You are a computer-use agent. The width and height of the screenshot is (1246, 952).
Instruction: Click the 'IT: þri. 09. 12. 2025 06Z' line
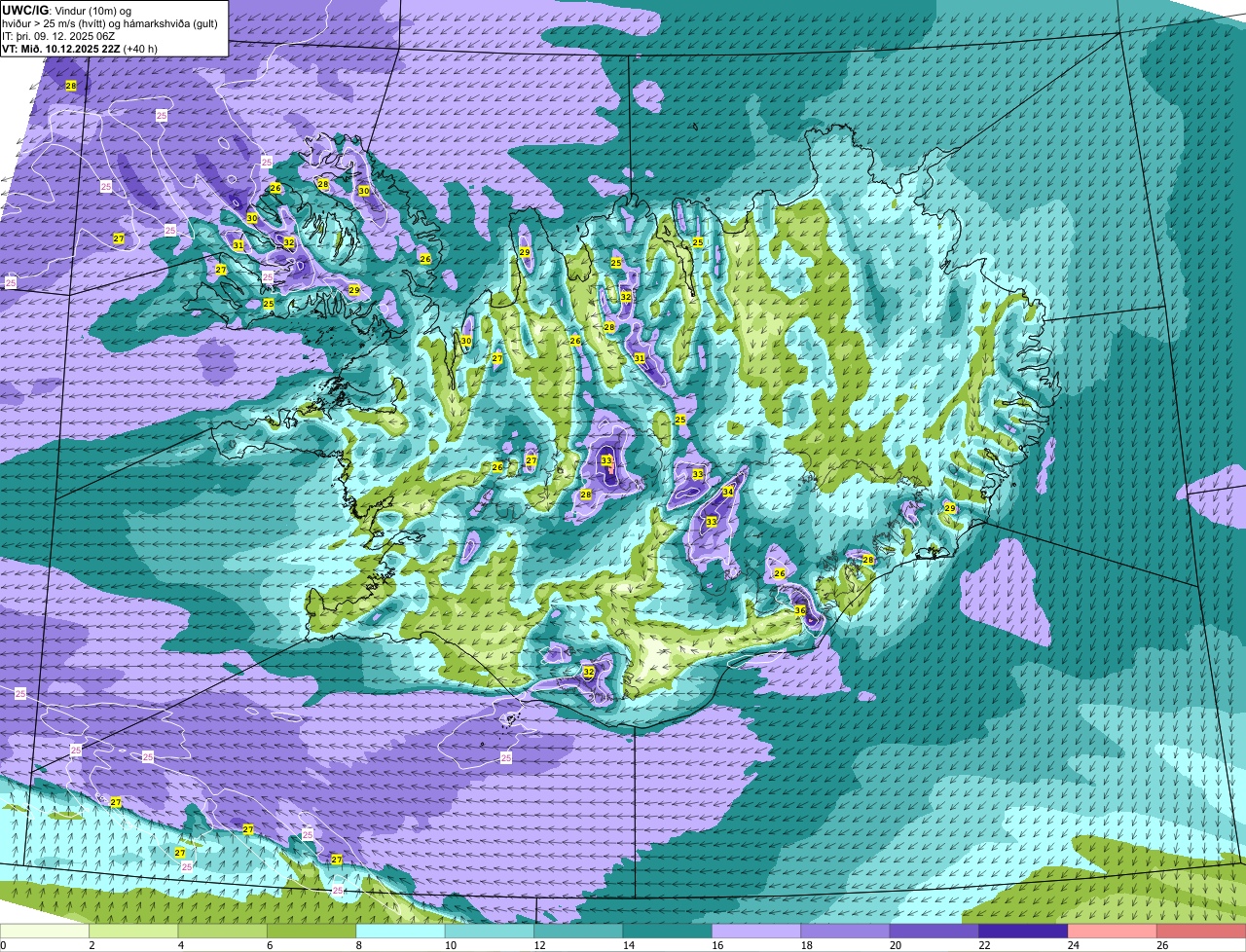pos(58,36)
